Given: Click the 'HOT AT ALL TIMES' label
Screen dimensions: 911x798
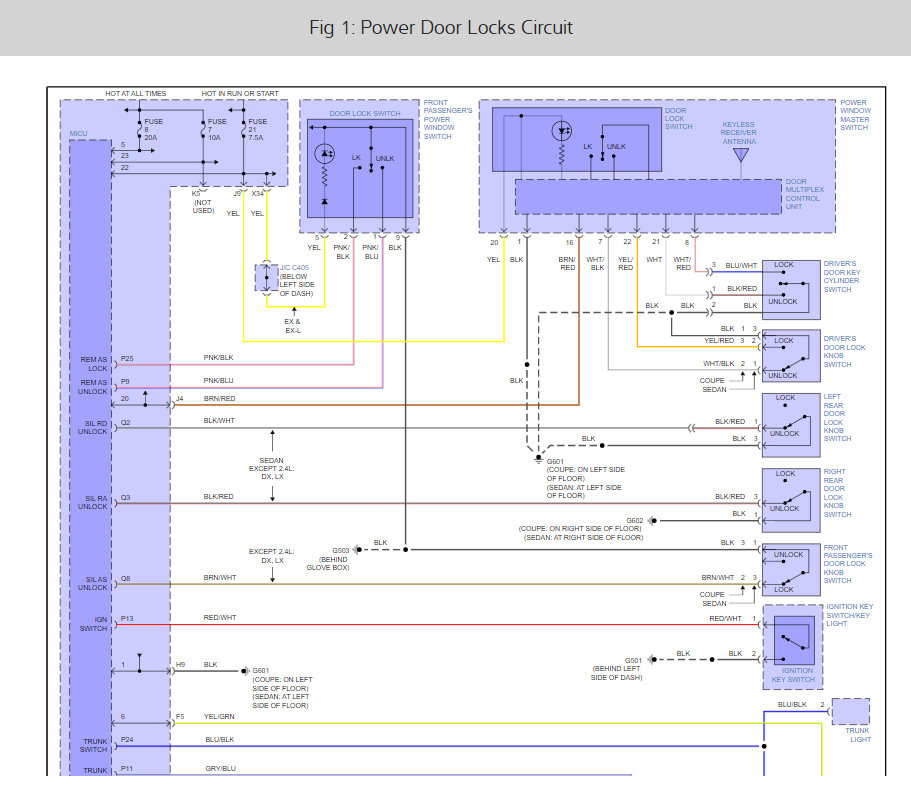Looking at the screenshot, I should tap(135, 94).
